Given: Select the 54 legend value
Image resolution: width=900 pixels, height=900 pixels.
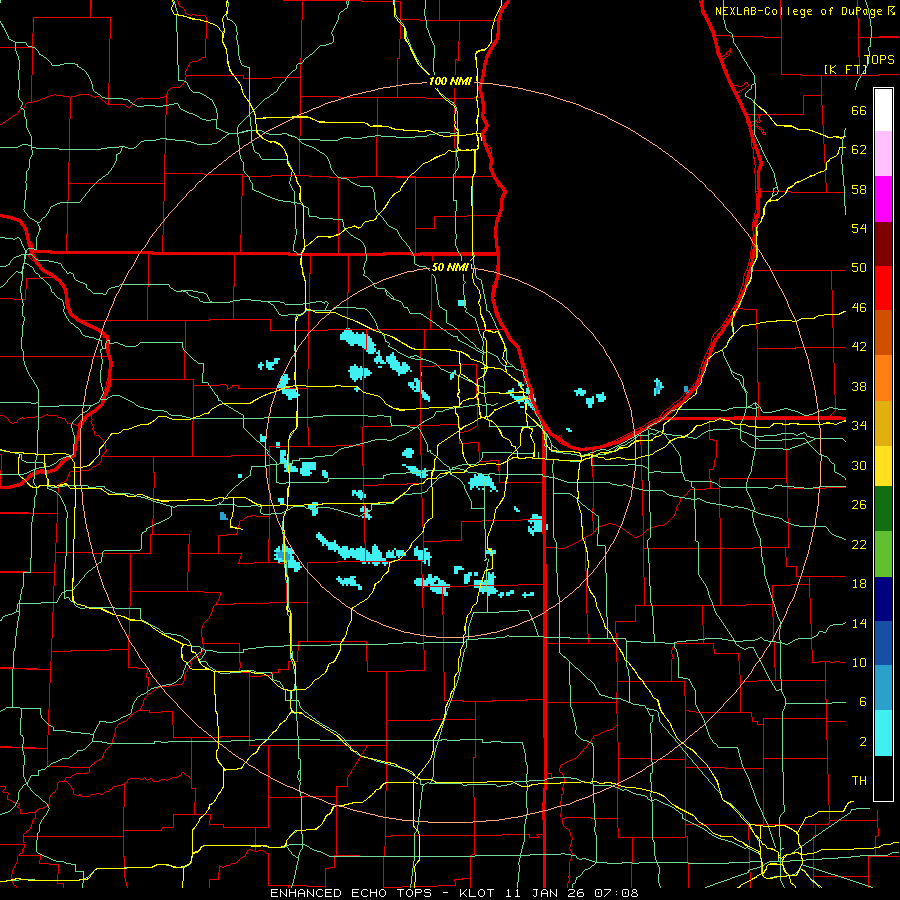Looking at the screenshot, I should point(859,228).
